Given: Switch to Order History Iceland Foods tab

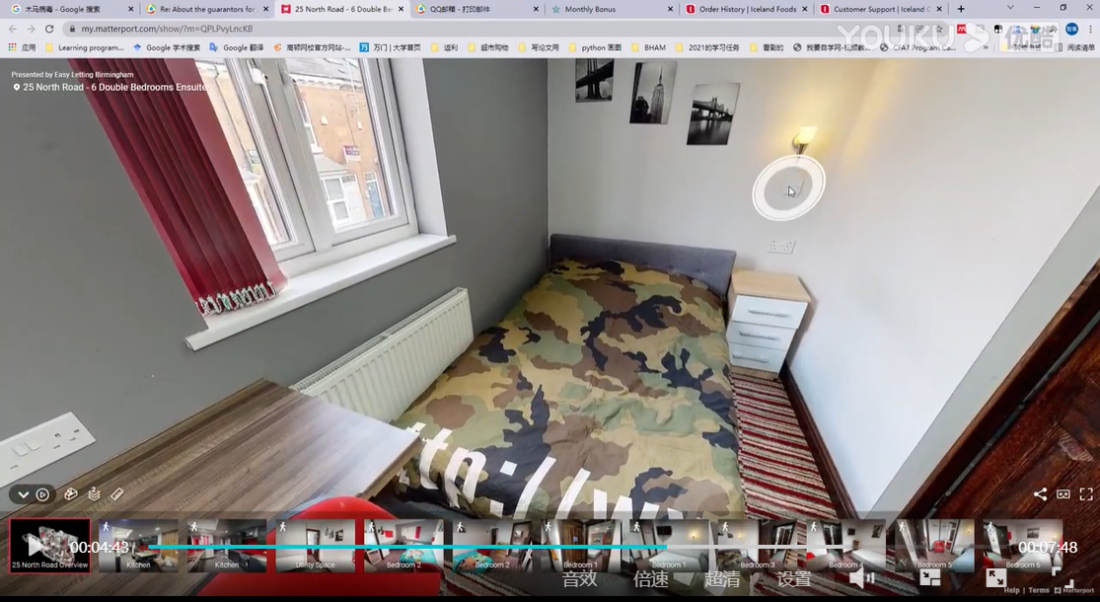Looking at the screenshot, I should pyautogui.click(x=746, y=9).
